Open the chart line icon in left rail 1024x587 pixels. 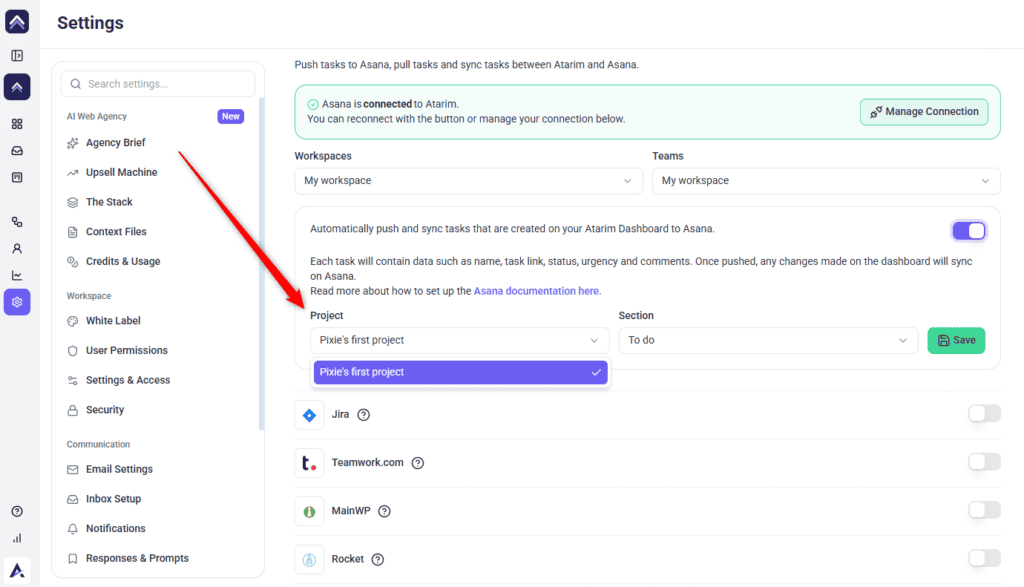point(17,276)
